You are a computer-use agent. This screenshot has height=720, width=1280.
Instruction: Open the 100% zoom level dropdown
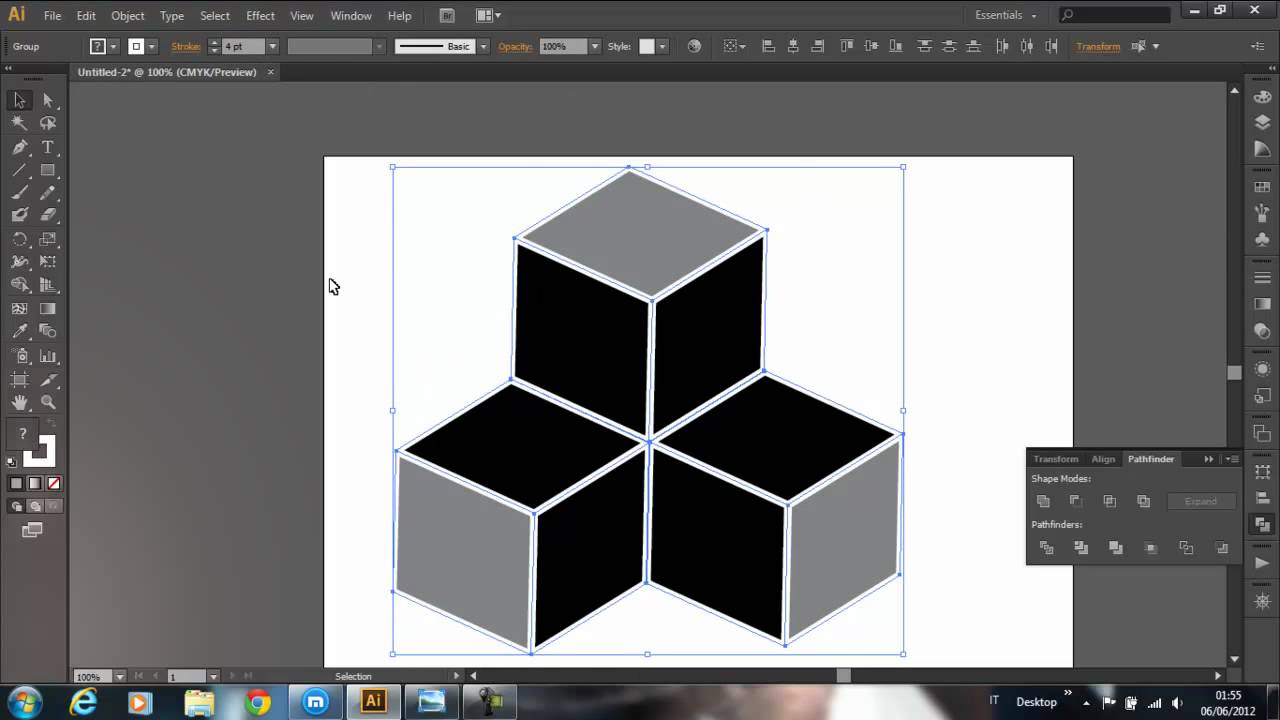tap(119, 677)
